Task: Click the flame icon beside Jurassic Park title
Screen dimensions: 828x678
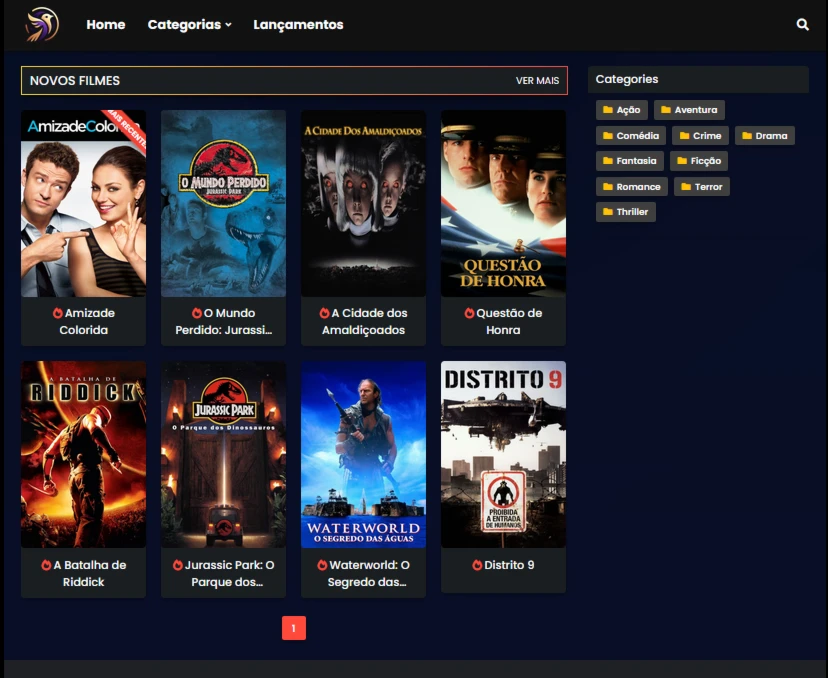Action: tap(177, 565)
